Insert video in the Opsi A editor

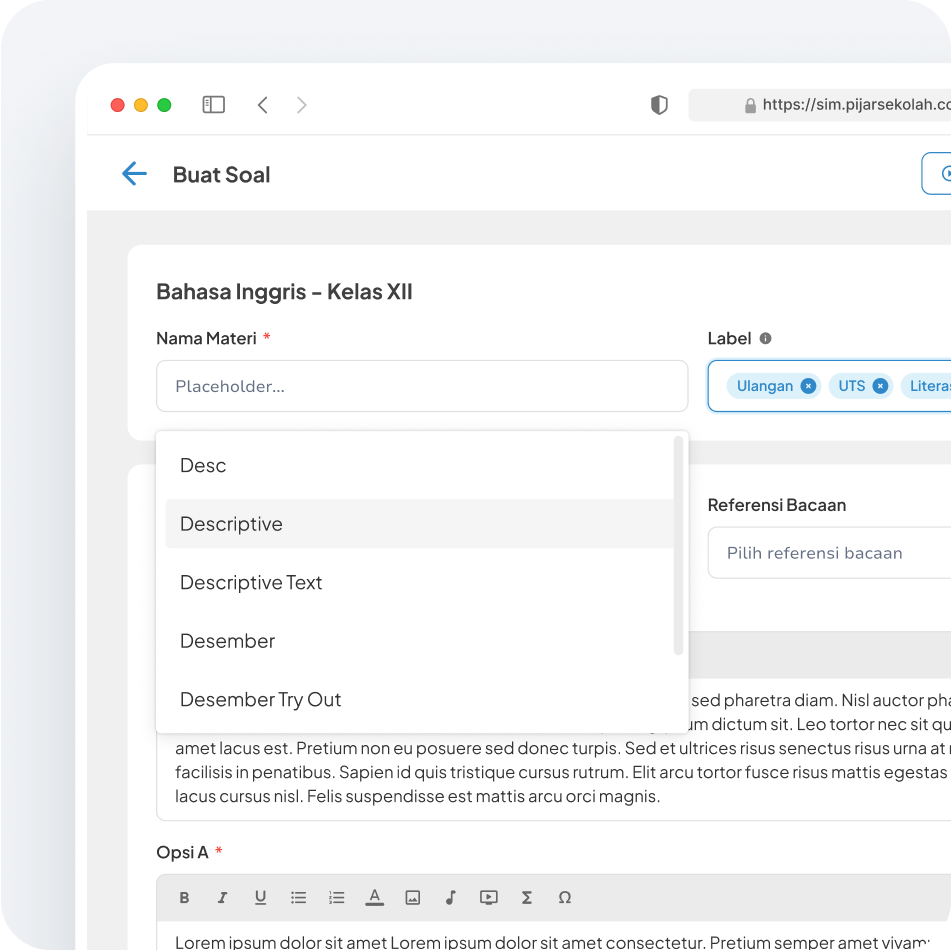pyautogui.click(x=488, y=898)
